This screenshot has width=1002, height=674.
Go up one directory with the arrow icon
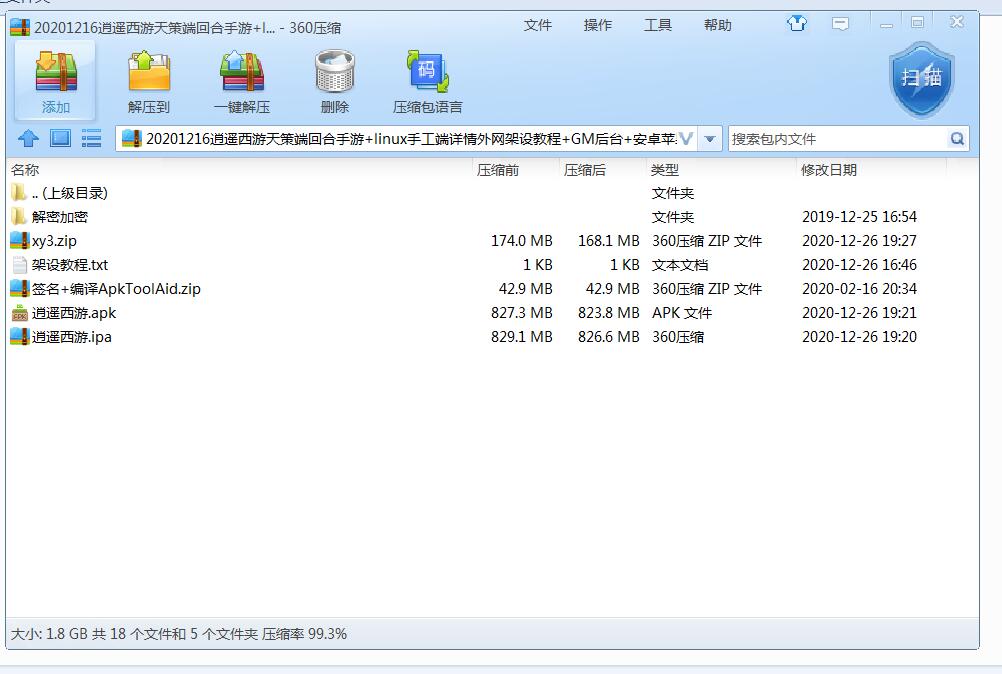click(x=29, y=139)
